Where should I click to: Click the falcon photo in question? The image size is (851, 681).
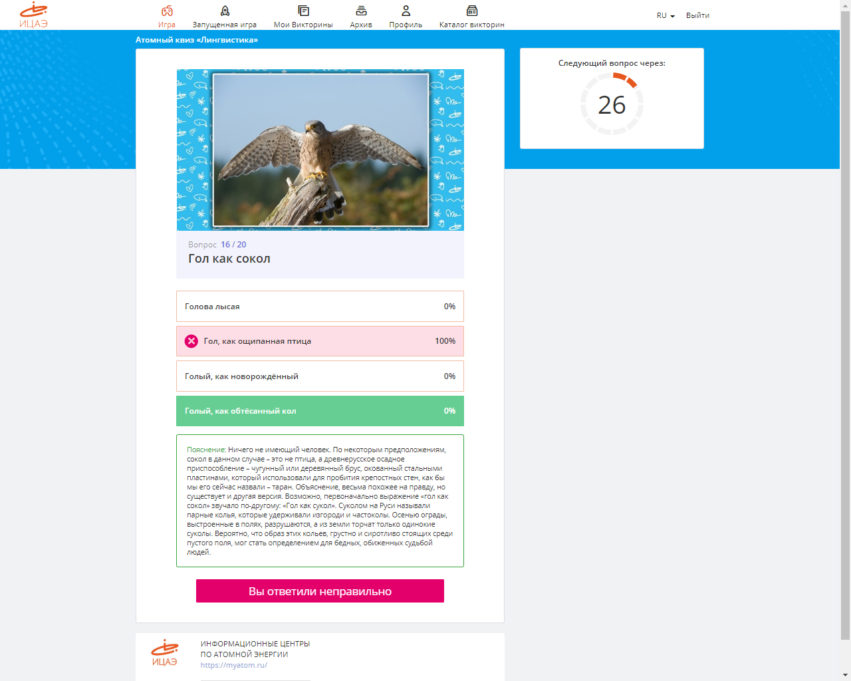(320, 150)
